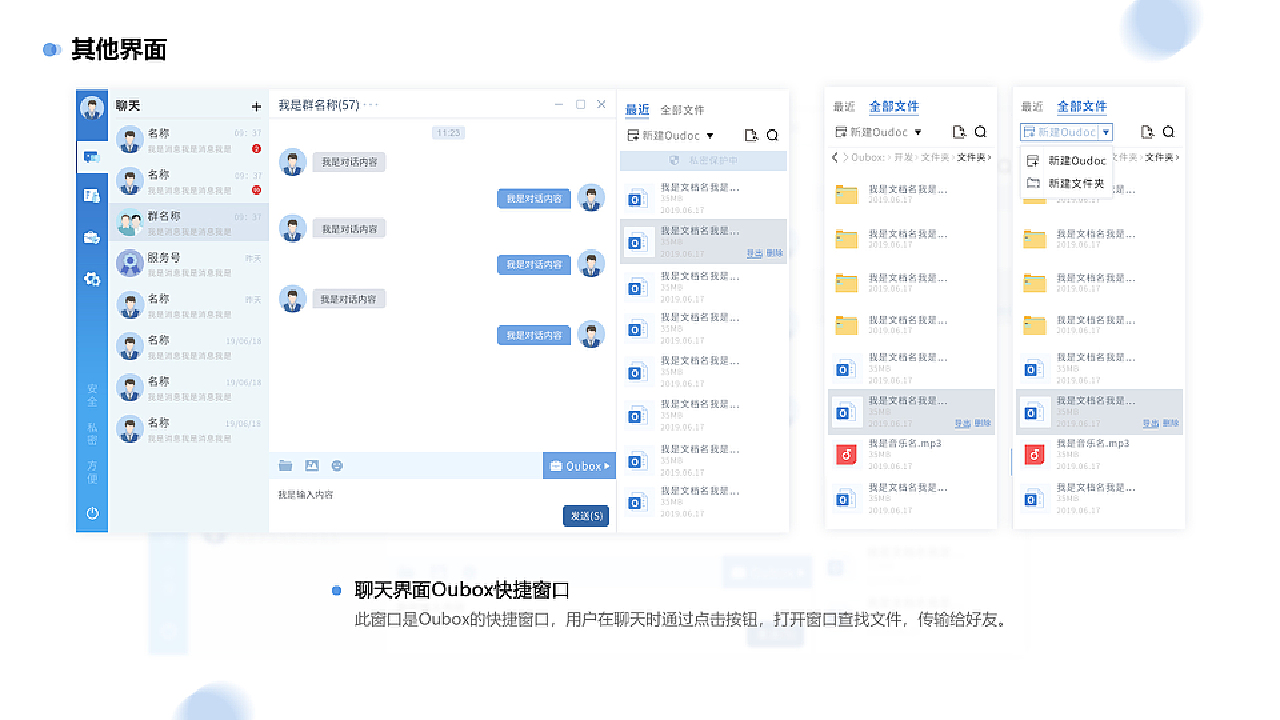Click 删除 link in middle file panel
Screen dimensions: 1280x720
tap(983, 423)
